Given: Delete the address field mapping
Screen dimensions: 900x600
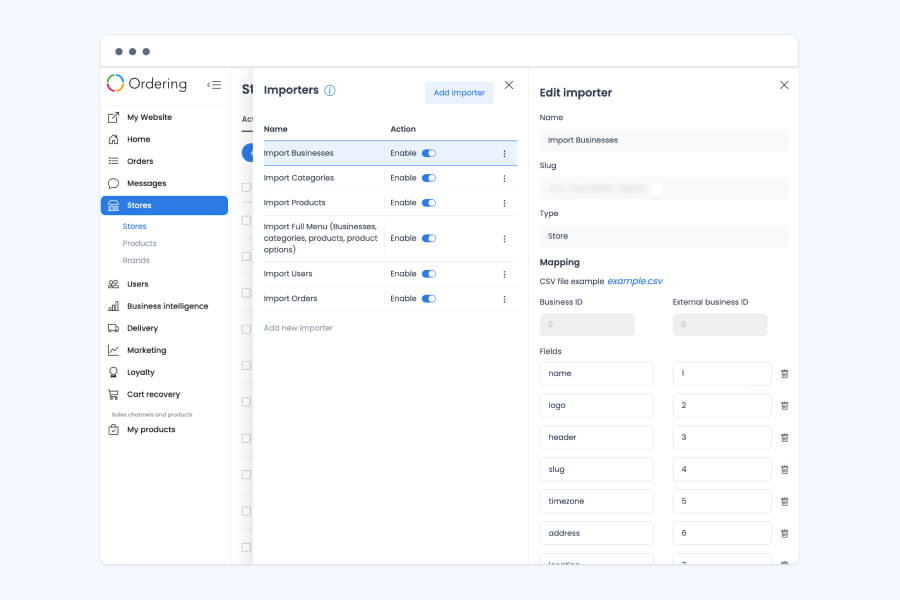Looking at the screenshot, I should 785,534.
